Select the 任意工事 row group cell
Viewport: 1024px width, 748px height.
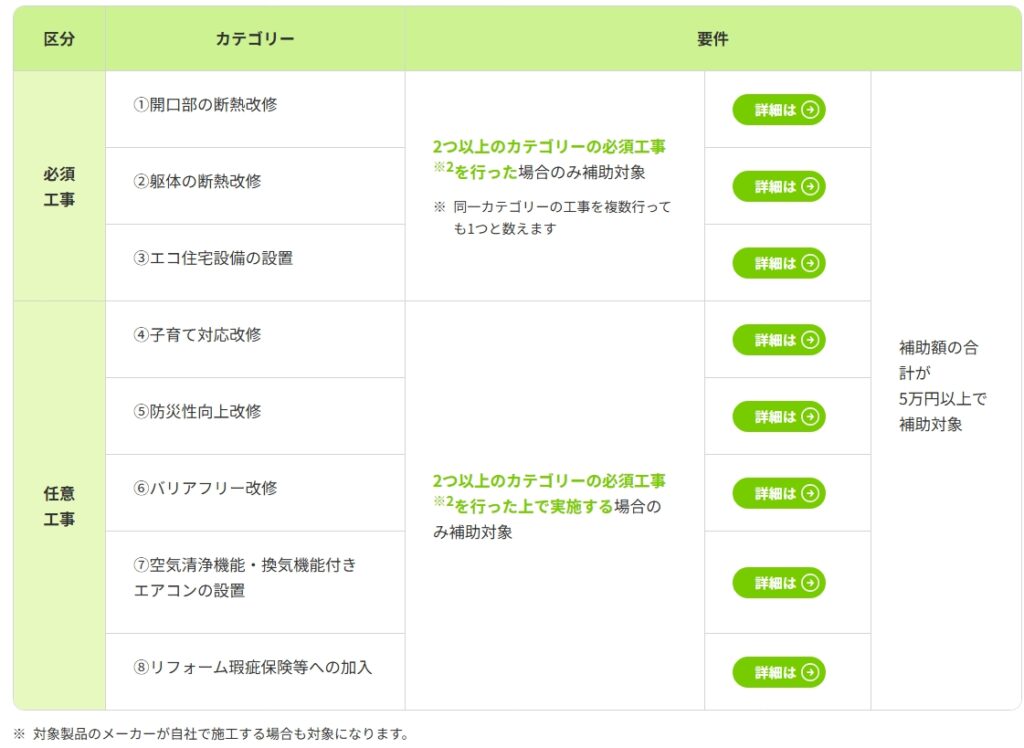[x=59, y=506]
